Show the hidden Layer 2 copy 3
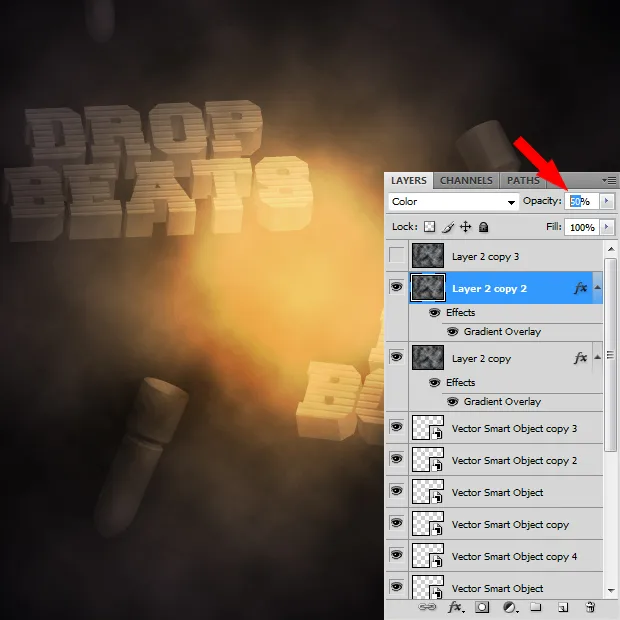The width and height of the screenshot is (620, 620). [x=397, y=256]
